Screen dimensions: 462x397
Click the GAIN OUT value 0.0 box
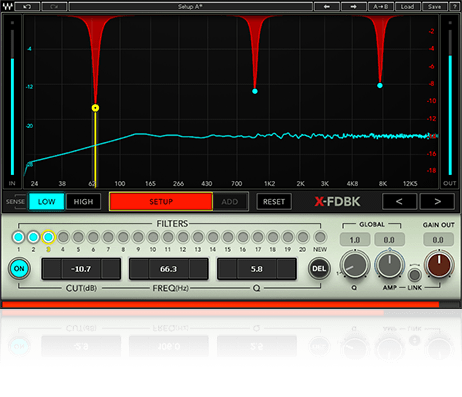point(438,240)
